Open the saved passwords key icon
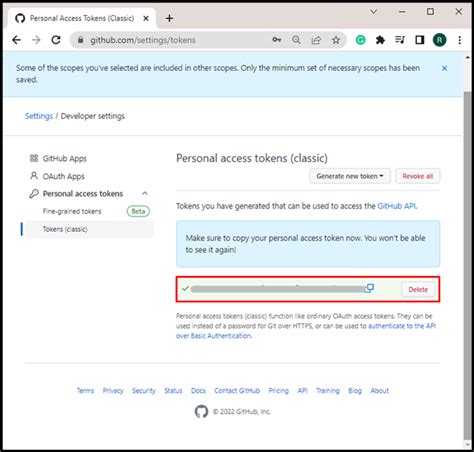The height and width of the screenshot is (452, 474). [x=277, y=40]
